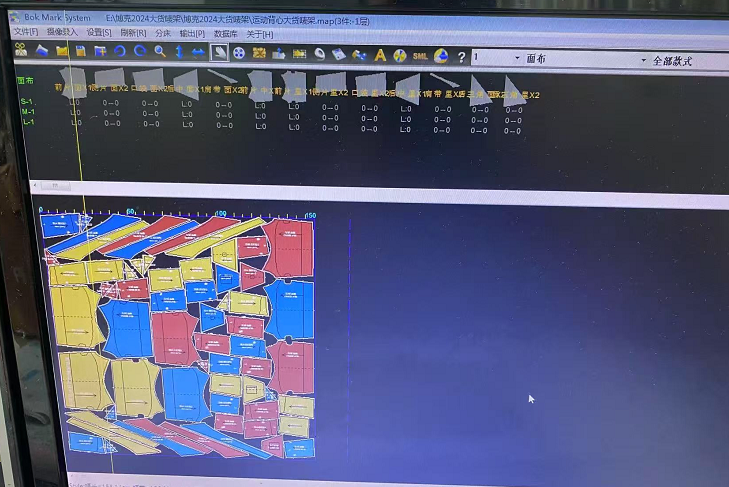Open the 设置[S] menu
729x487 pixels.
click(99, 33)
